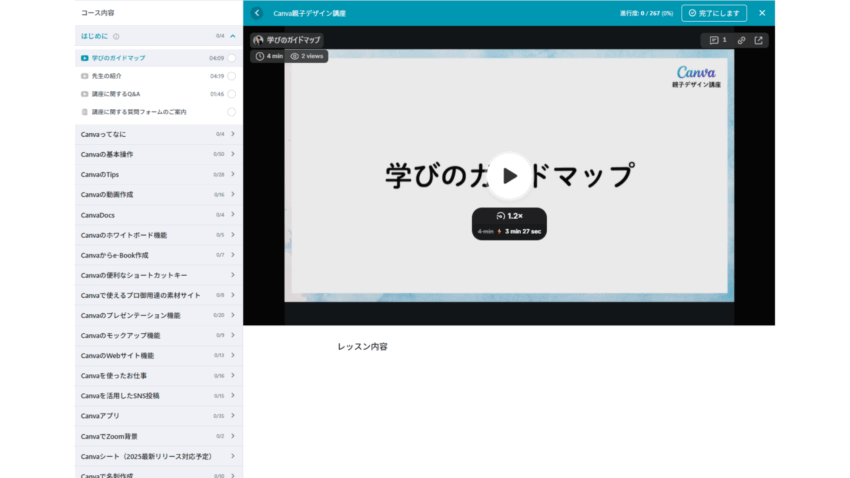This screenshot has height=478, width=850.
Task: Expand the Canvaの基本操作 section
Action: pos(158,154)
